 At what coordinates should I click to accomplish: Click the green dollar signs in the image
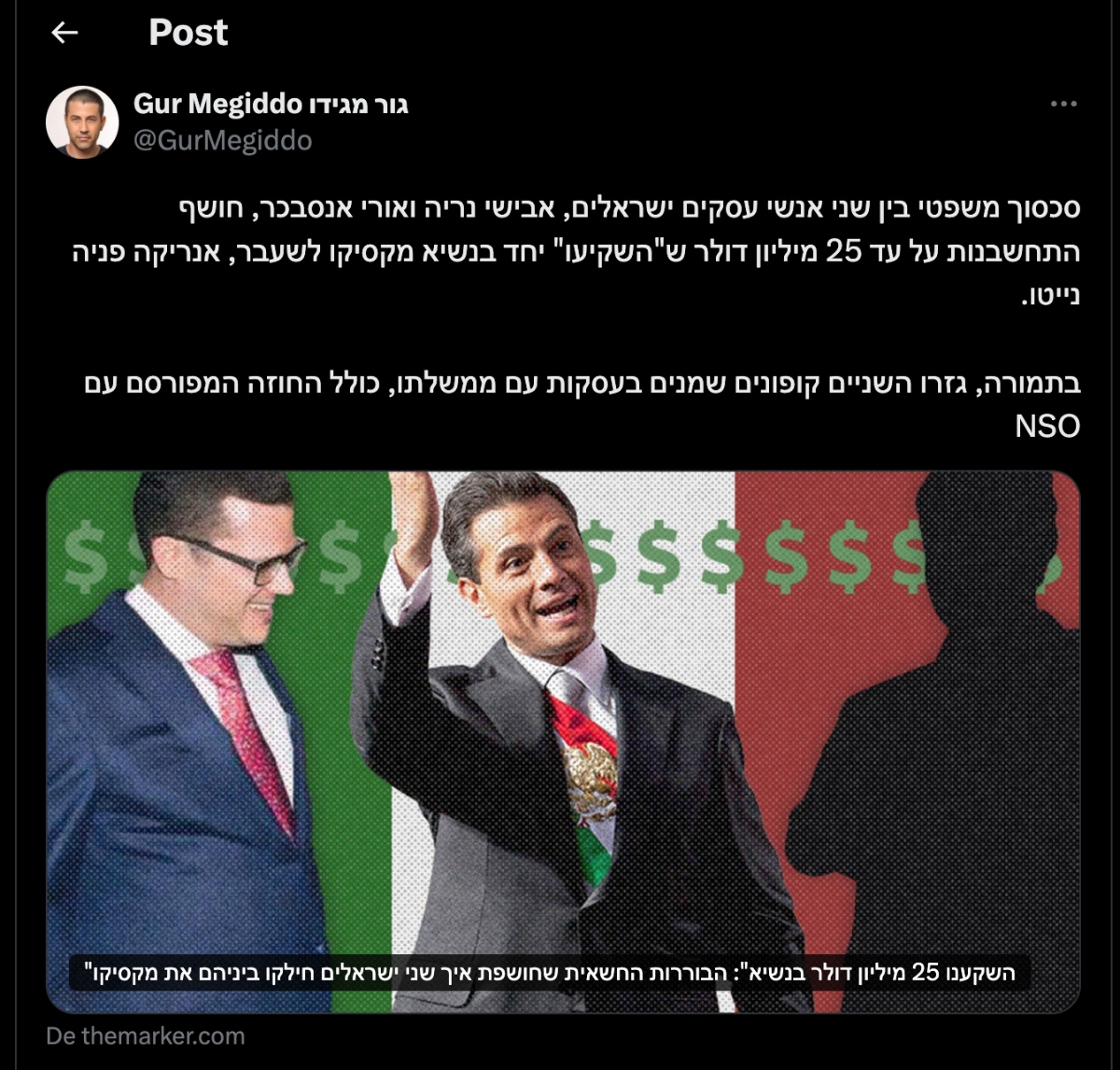coord(658,556)
